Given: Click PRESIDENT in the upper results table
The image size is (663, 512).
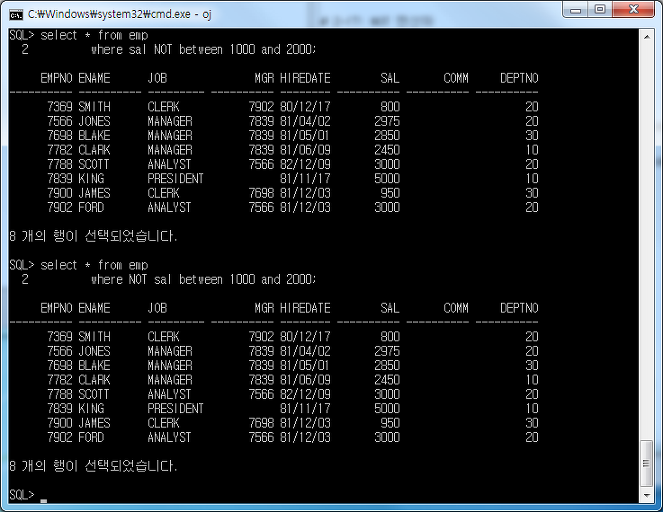Looking at the screenshot, I should pyautogui.click(x=175, y=178).
